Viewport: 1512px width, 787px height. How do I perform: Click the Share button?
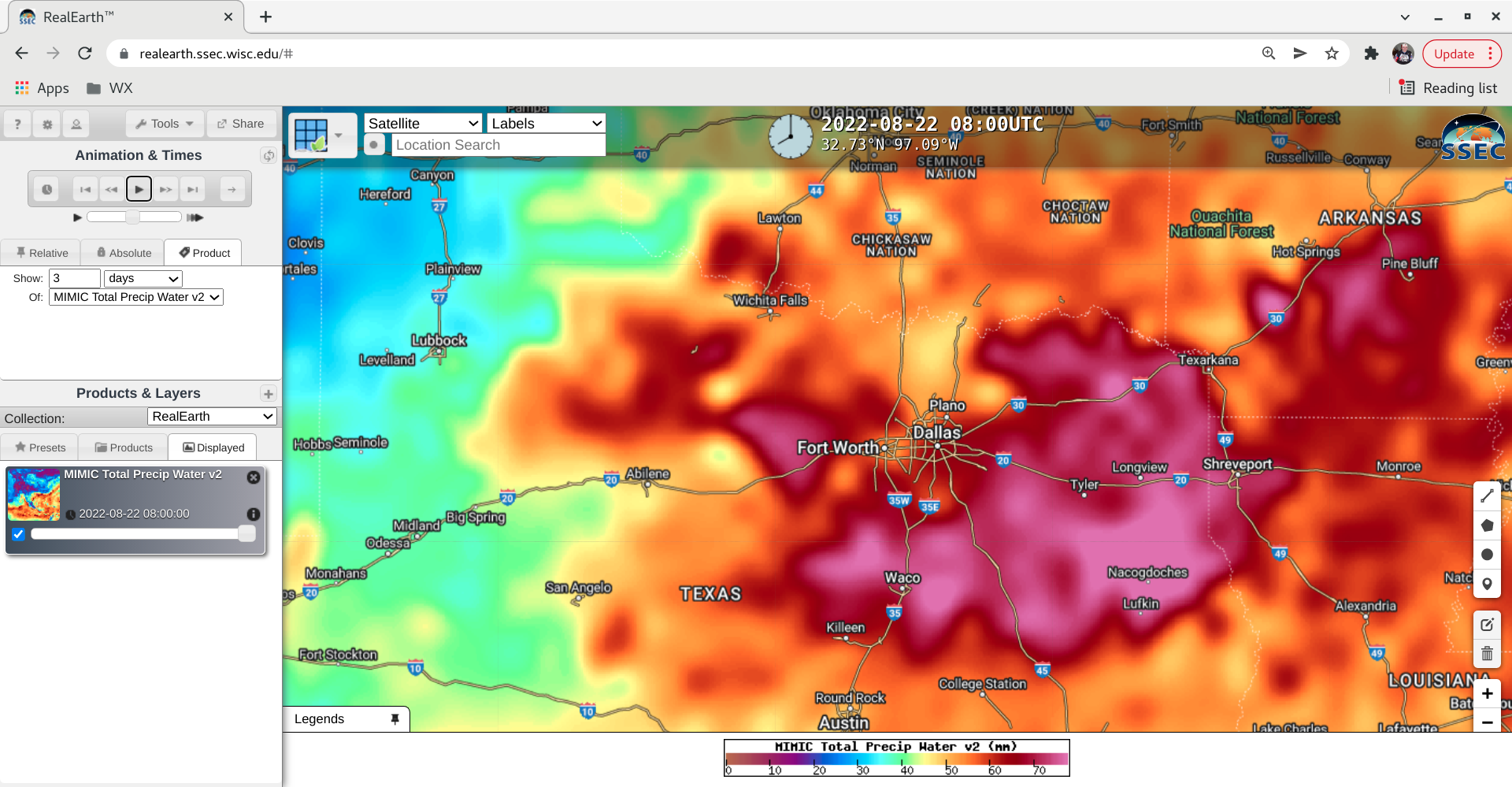click(x=241, y=124)
